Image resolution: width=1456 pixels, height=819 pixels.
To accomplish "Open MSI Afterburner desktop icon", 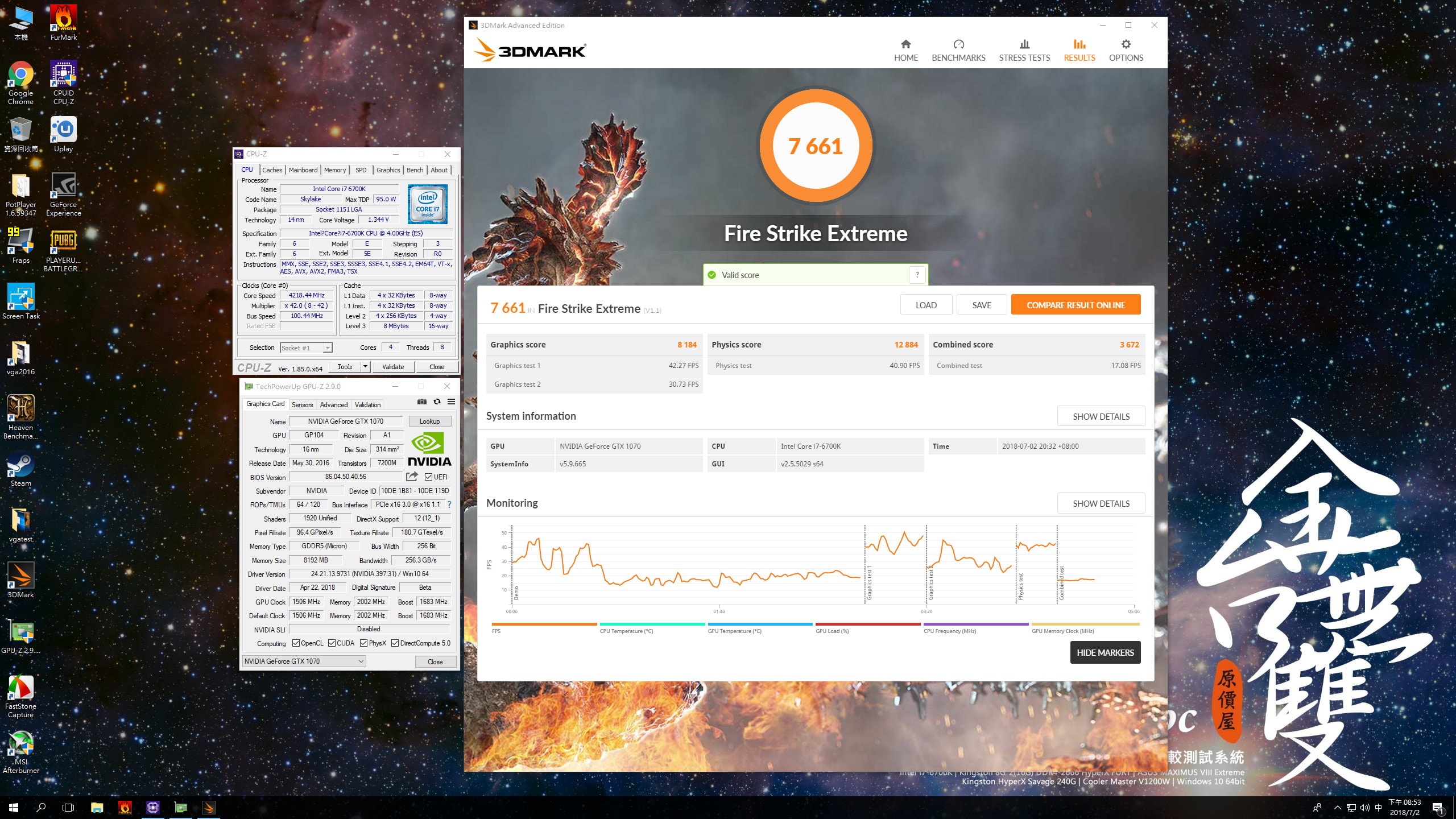I will point(20,752).
